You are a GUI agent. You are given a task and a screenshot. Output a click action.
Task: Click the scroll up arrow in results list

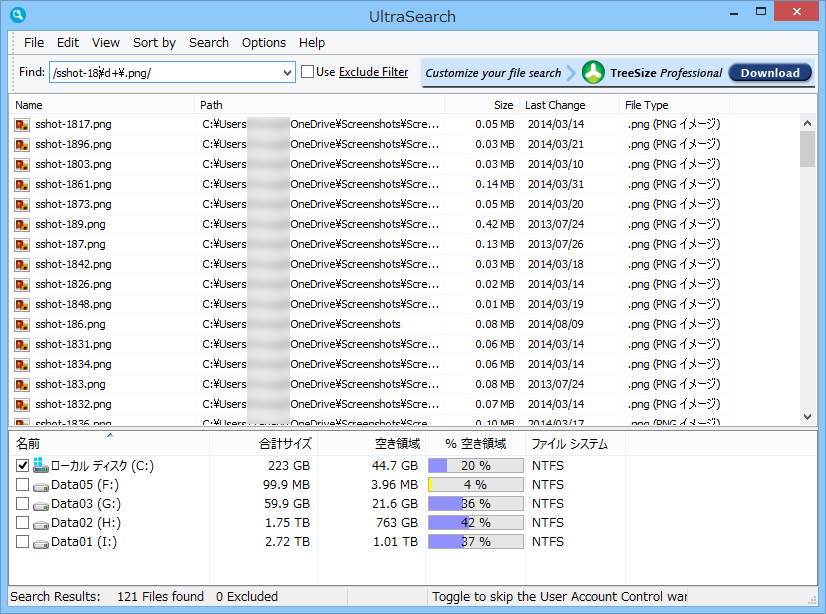[x=808, y=123]
